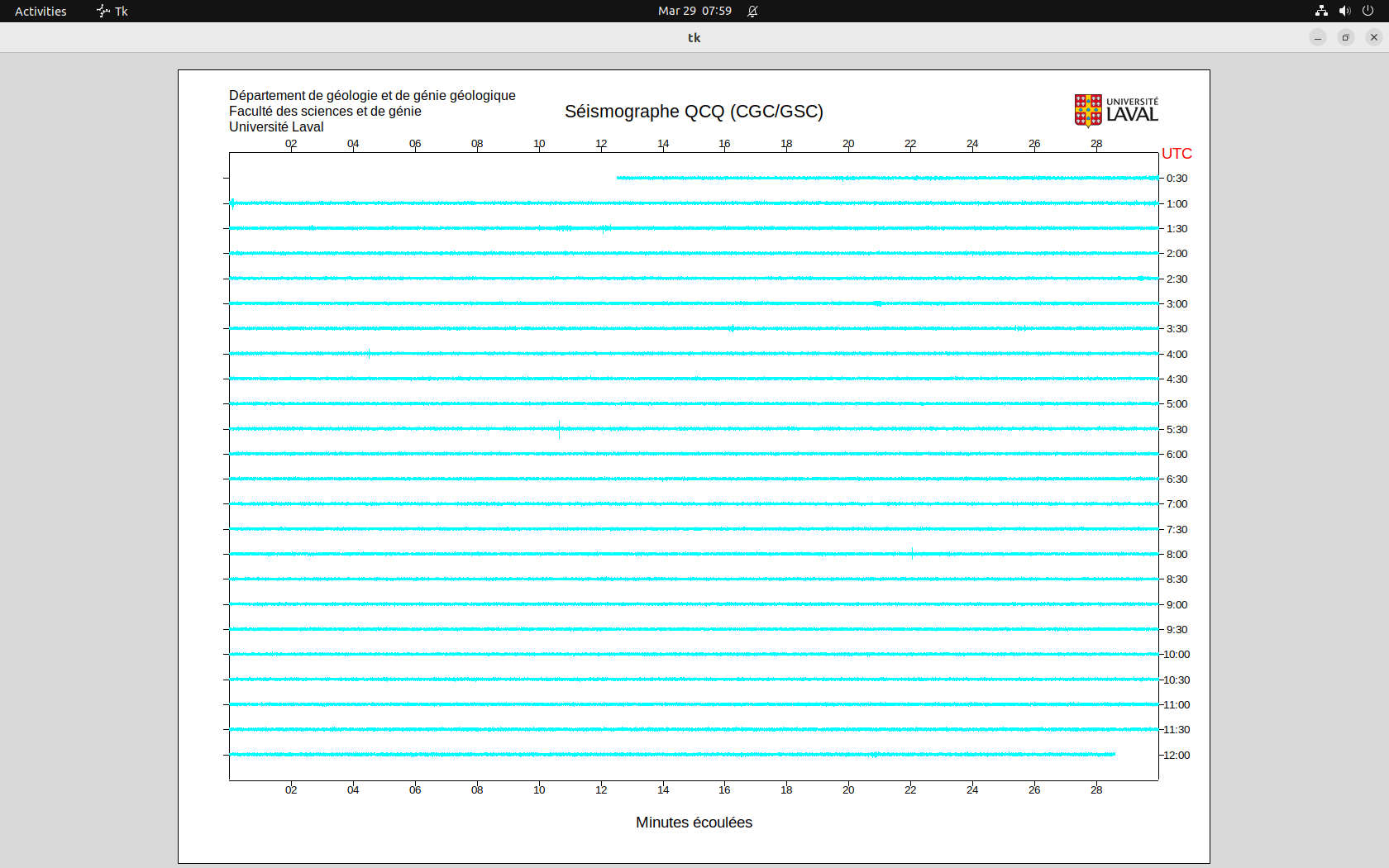Click the spike on the 4:00 trace
The height and width of the screenshot is (868, 1389).
pos(369,354)
